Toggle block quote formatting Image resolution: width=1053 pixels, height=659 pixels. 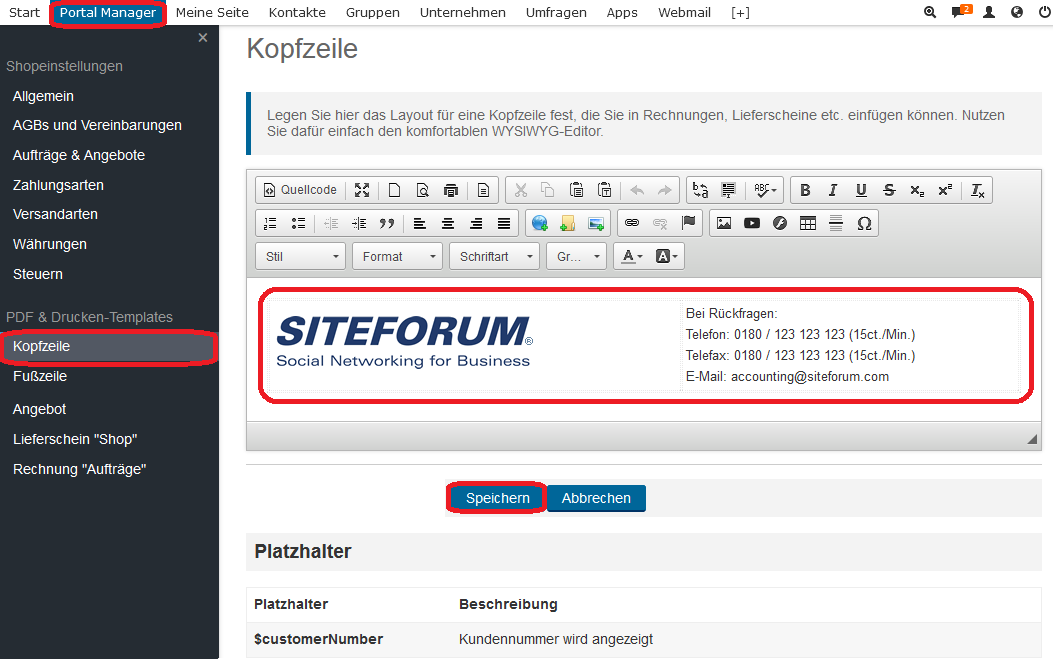387,224
